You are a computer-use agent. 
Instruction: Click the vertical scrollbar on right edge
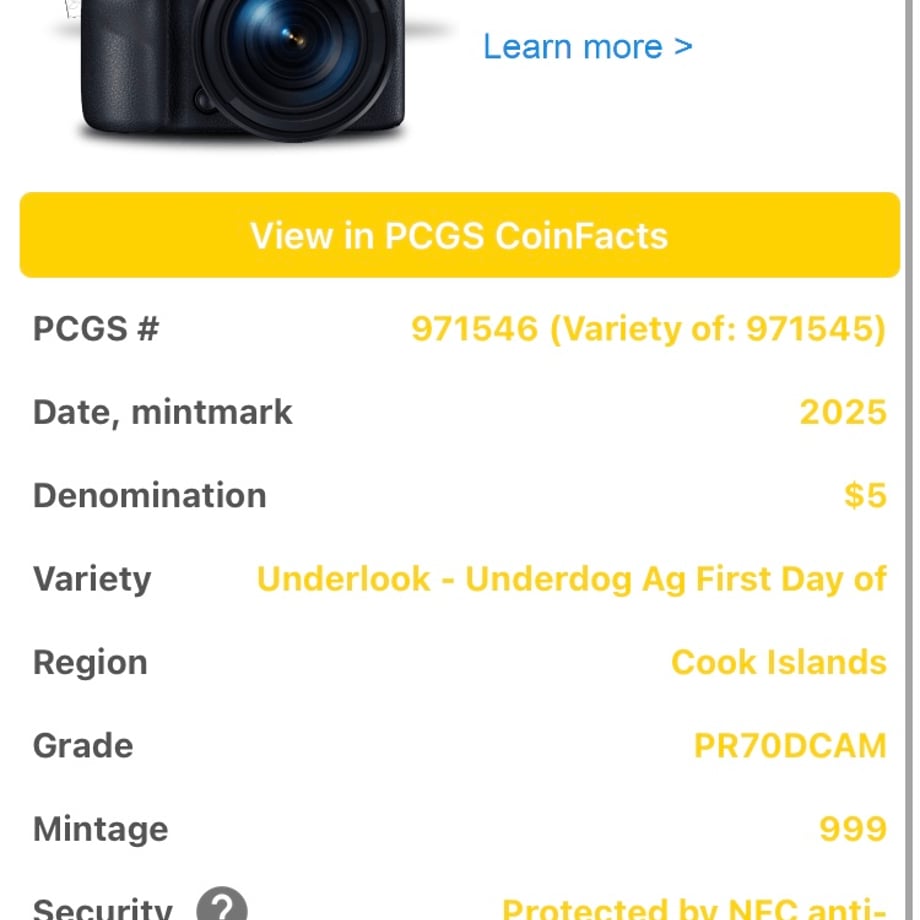pos(909,460)
